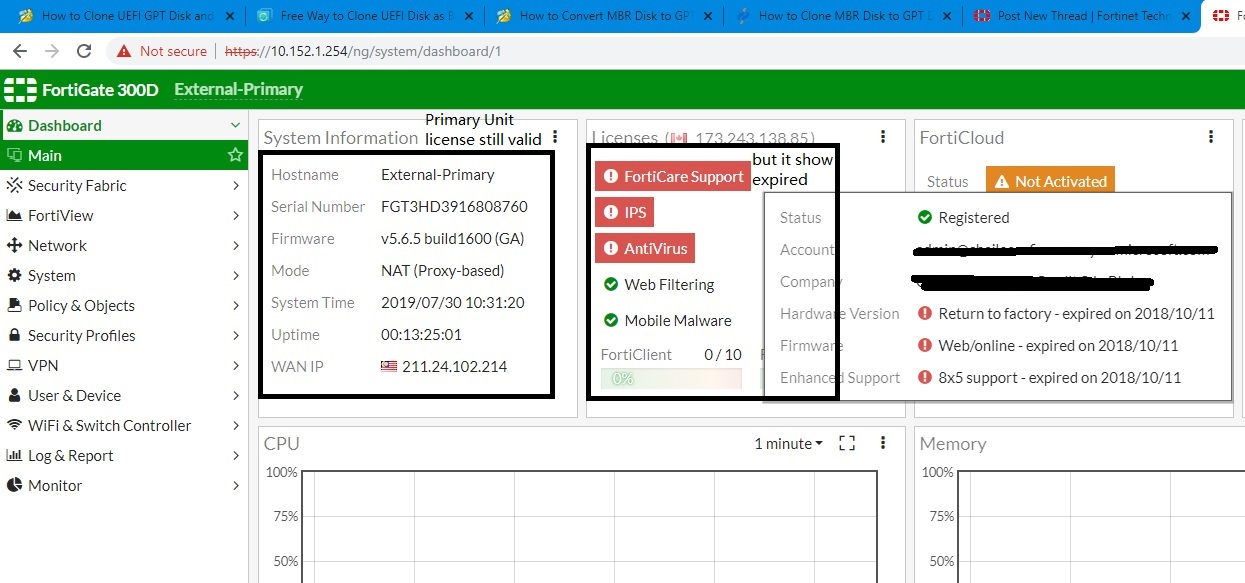Open FortiCloud widget options menu
This screenshot has width=1245, height=583.
click(x=1211, y=137)
